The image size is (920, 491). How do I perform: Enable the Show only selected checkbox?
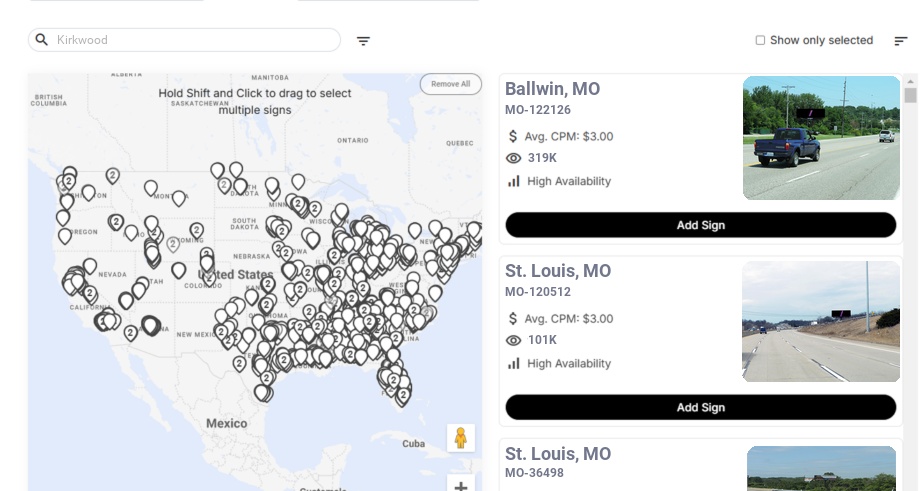760,41
